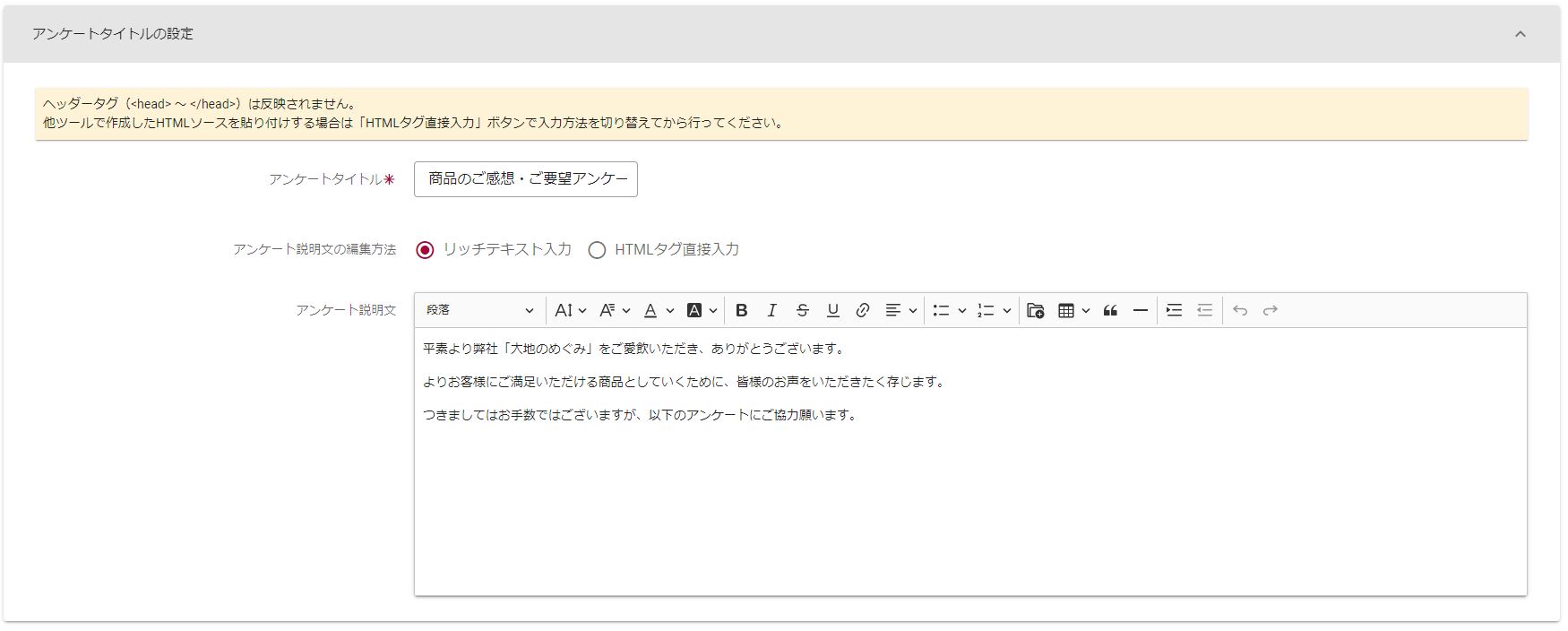Insert a block quote
The height and width of the screenshot is (631, 1568).
[x=1110, y=310]
